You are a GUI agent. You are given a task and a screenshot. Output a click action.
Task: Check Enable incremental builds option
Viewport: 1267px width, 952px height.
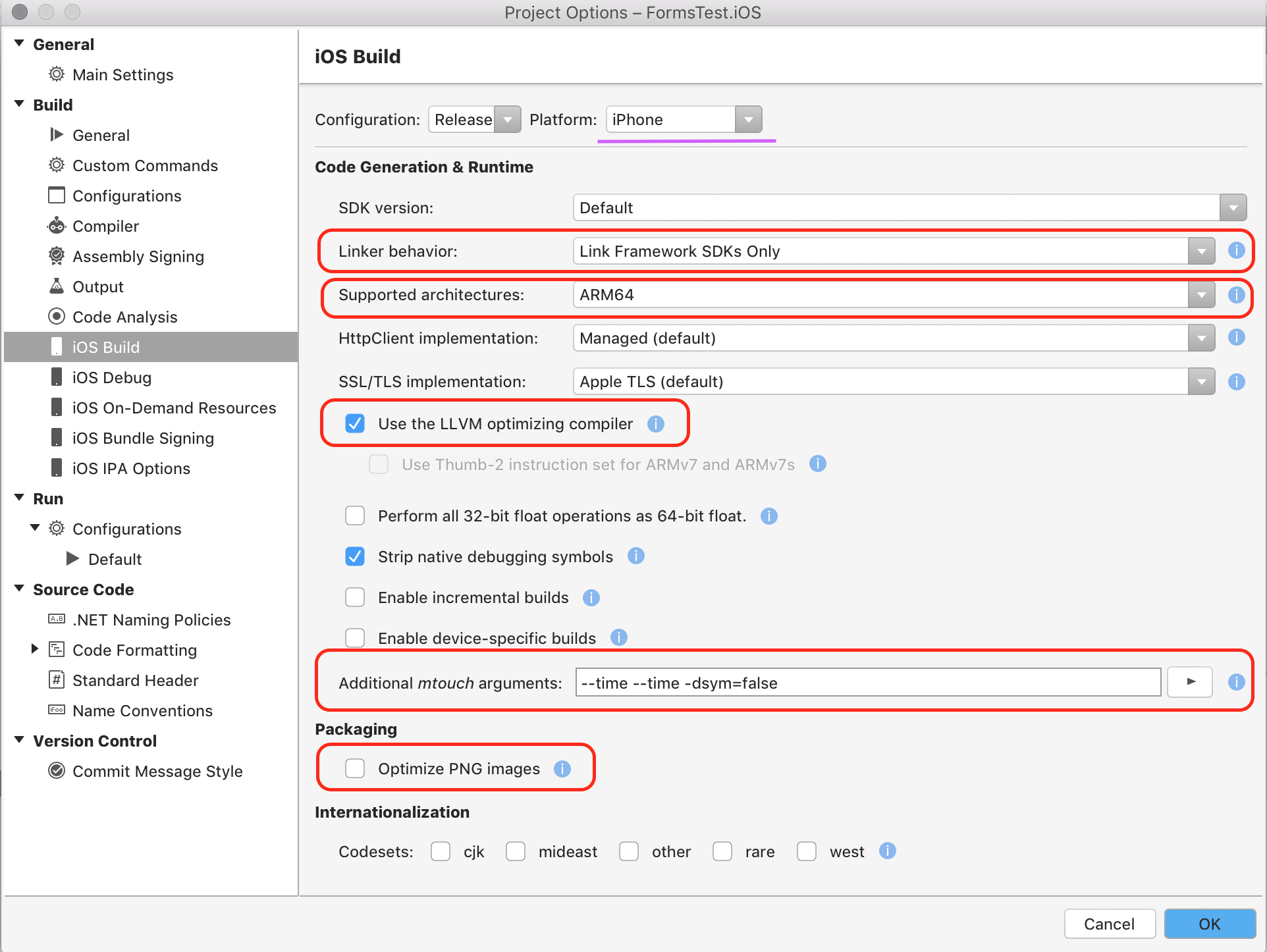pos(355,597)
